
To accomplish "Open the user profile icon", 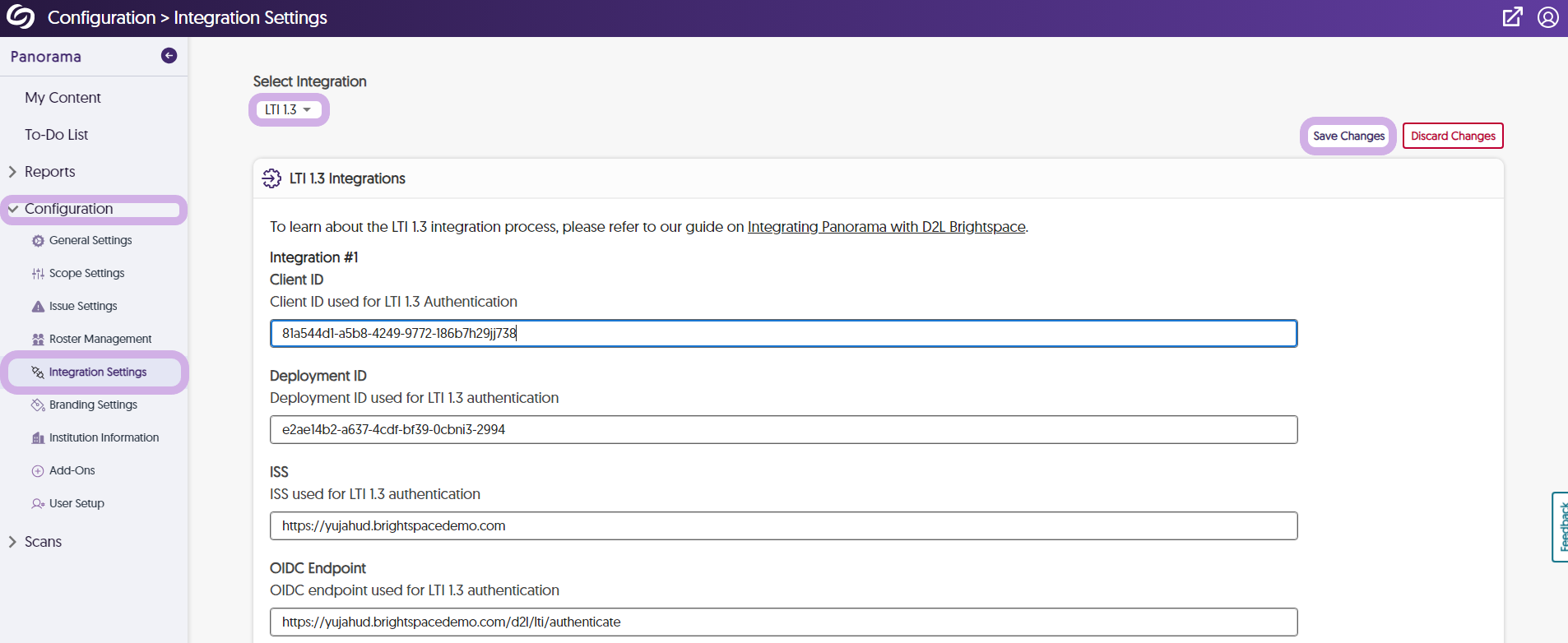I will click(1547, 17).
